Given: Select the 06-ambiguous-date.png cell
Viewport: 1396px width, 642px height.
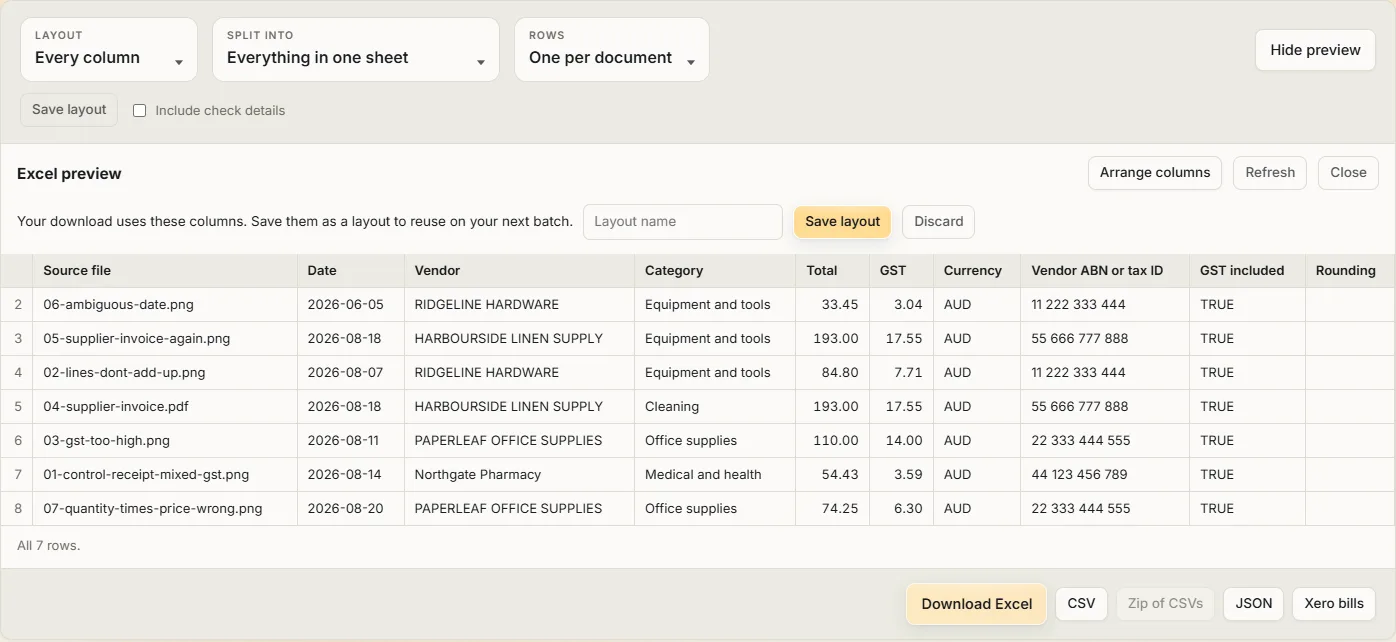Looking at the screenshot, I should pos(165,305).
